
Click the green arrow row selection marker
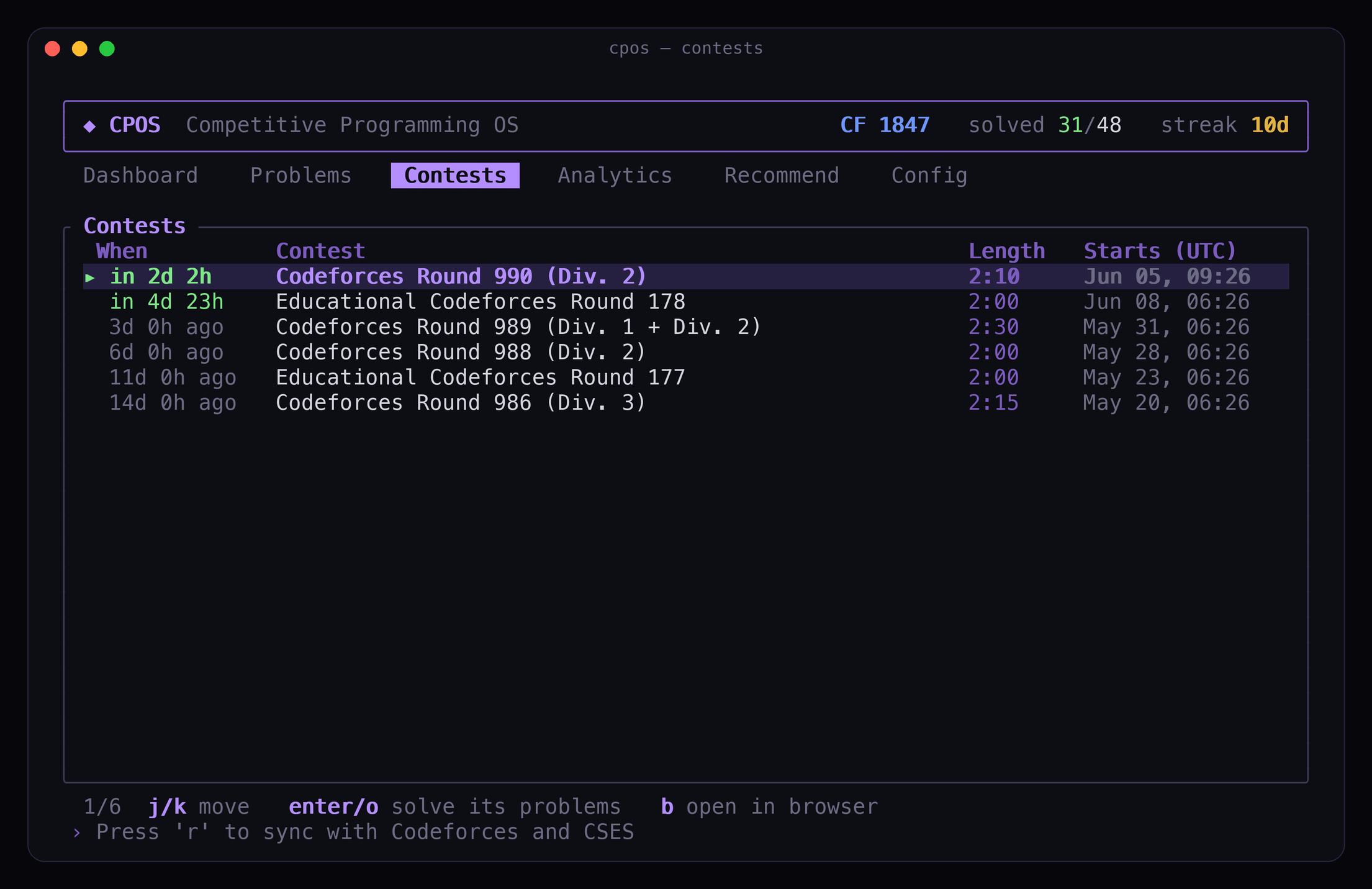coord(90,278)
